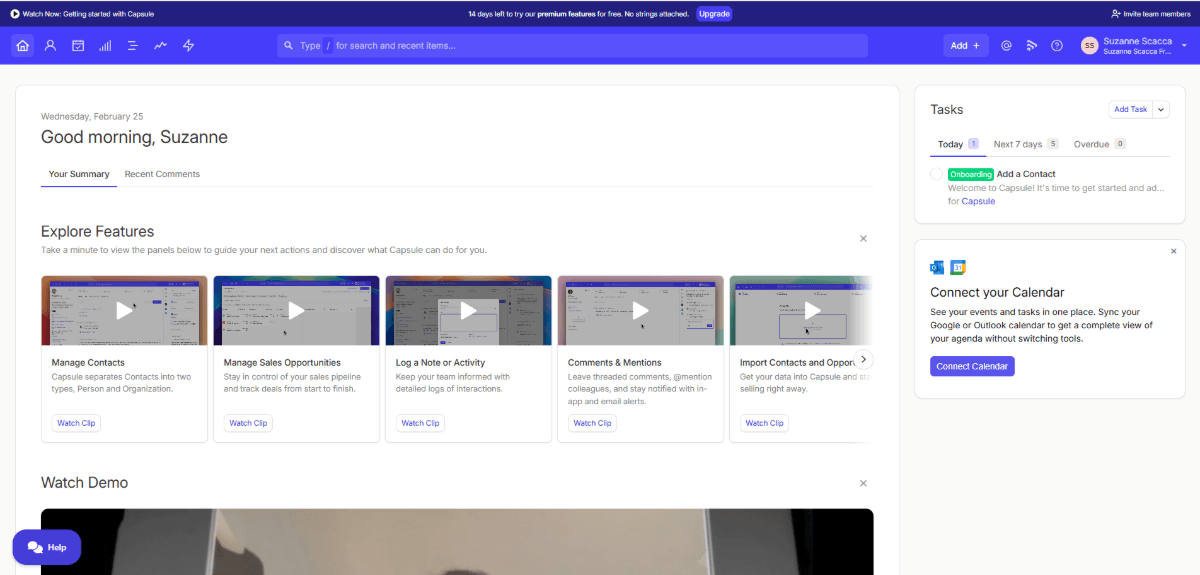Click the Outlook calendar icon
This screenshot has height=575, width=1200.
[x=937, y=267]
